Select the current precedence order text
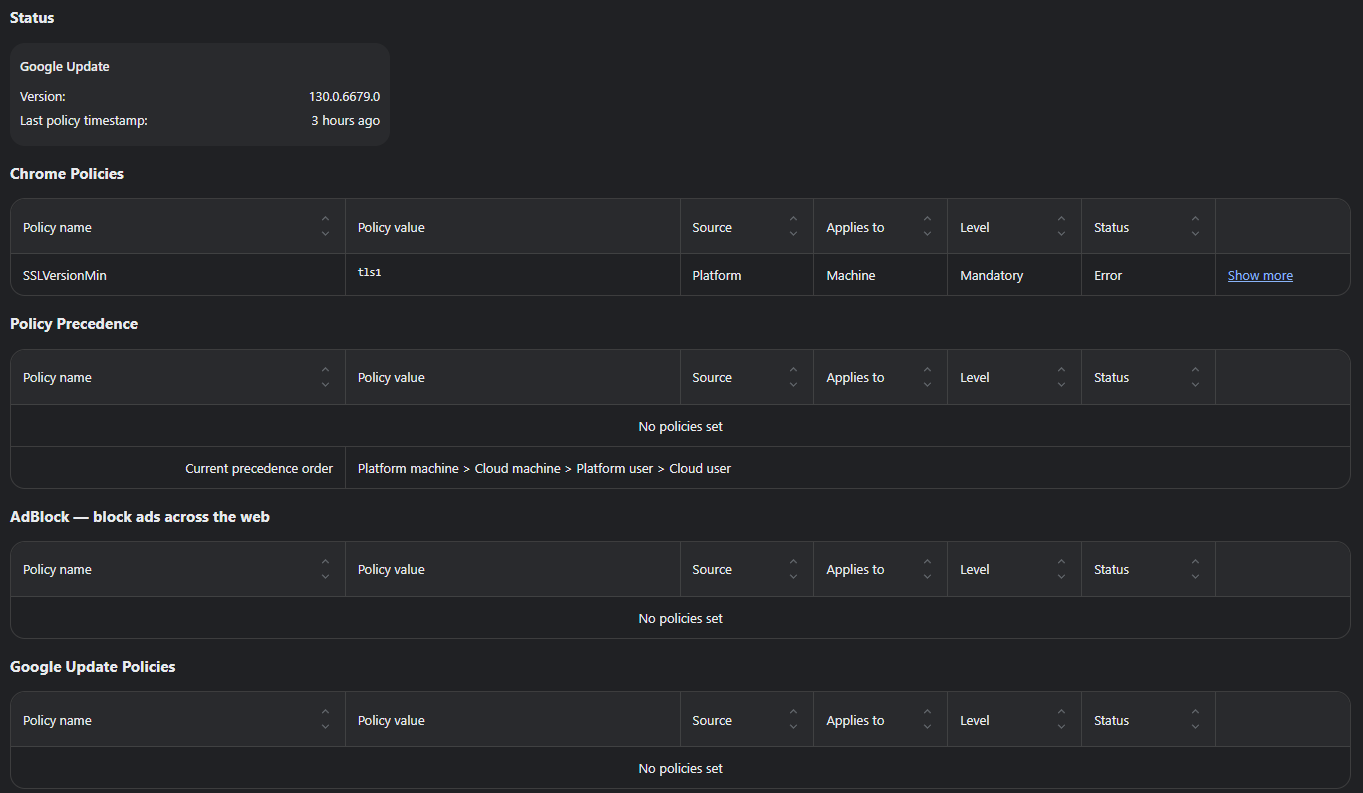This screenshot has height=793, width=1363. click(544, 468)
